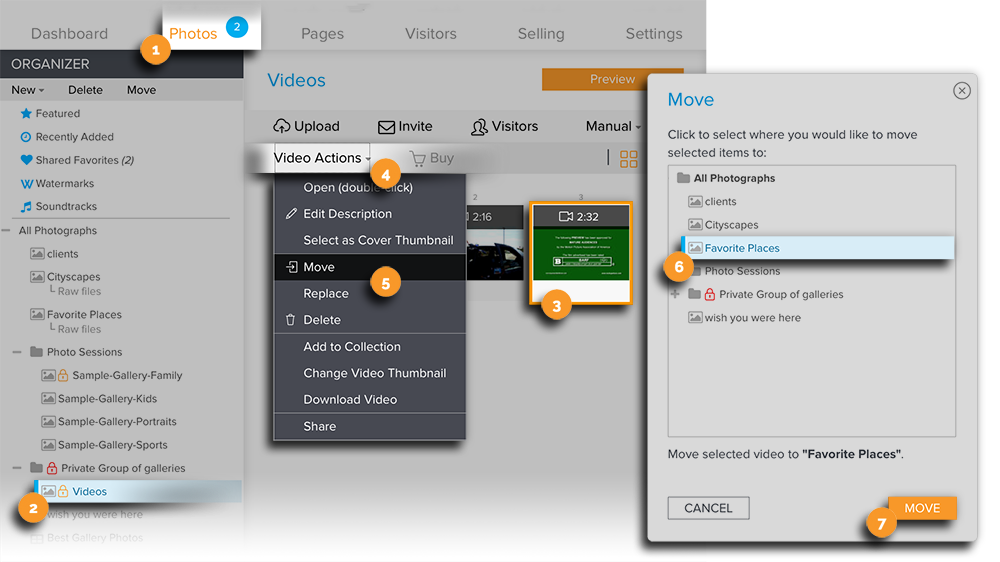Click the Recently Added clock icon
1000x562 pixels.
pyautogui.click(x=26, y=137)
